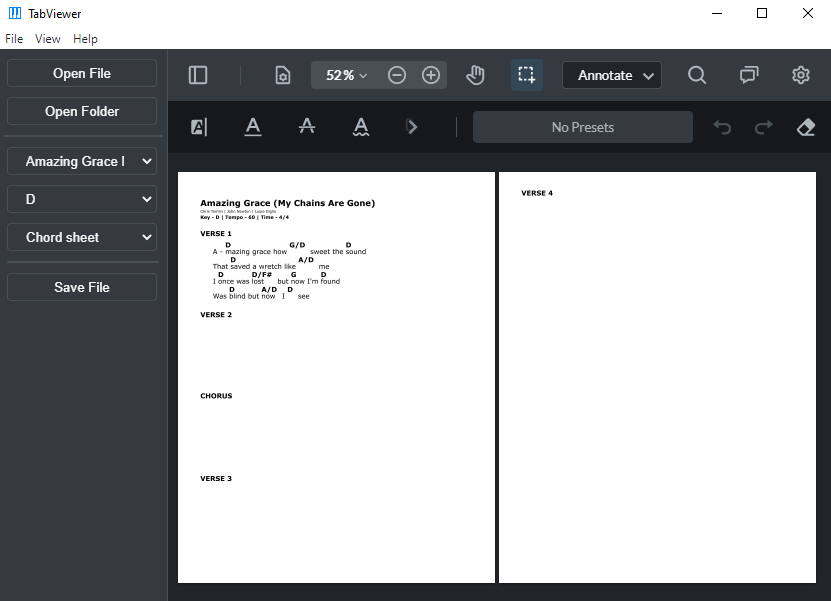Expand the Chord sheet type dropdown
Image resolution: width=831 pixels, height=601 pixels.
click(x=82, y=237)
